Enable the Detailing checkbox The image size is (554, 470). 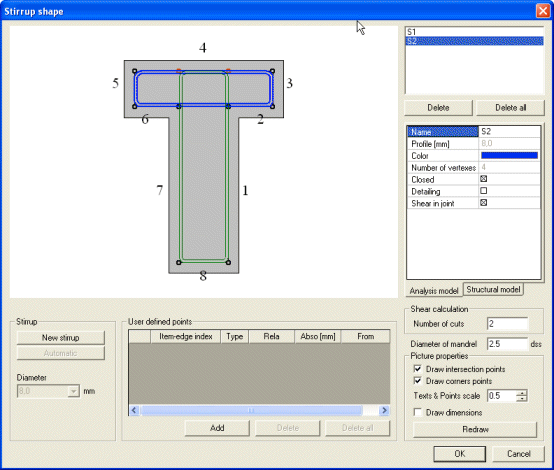tap(484, 191)
